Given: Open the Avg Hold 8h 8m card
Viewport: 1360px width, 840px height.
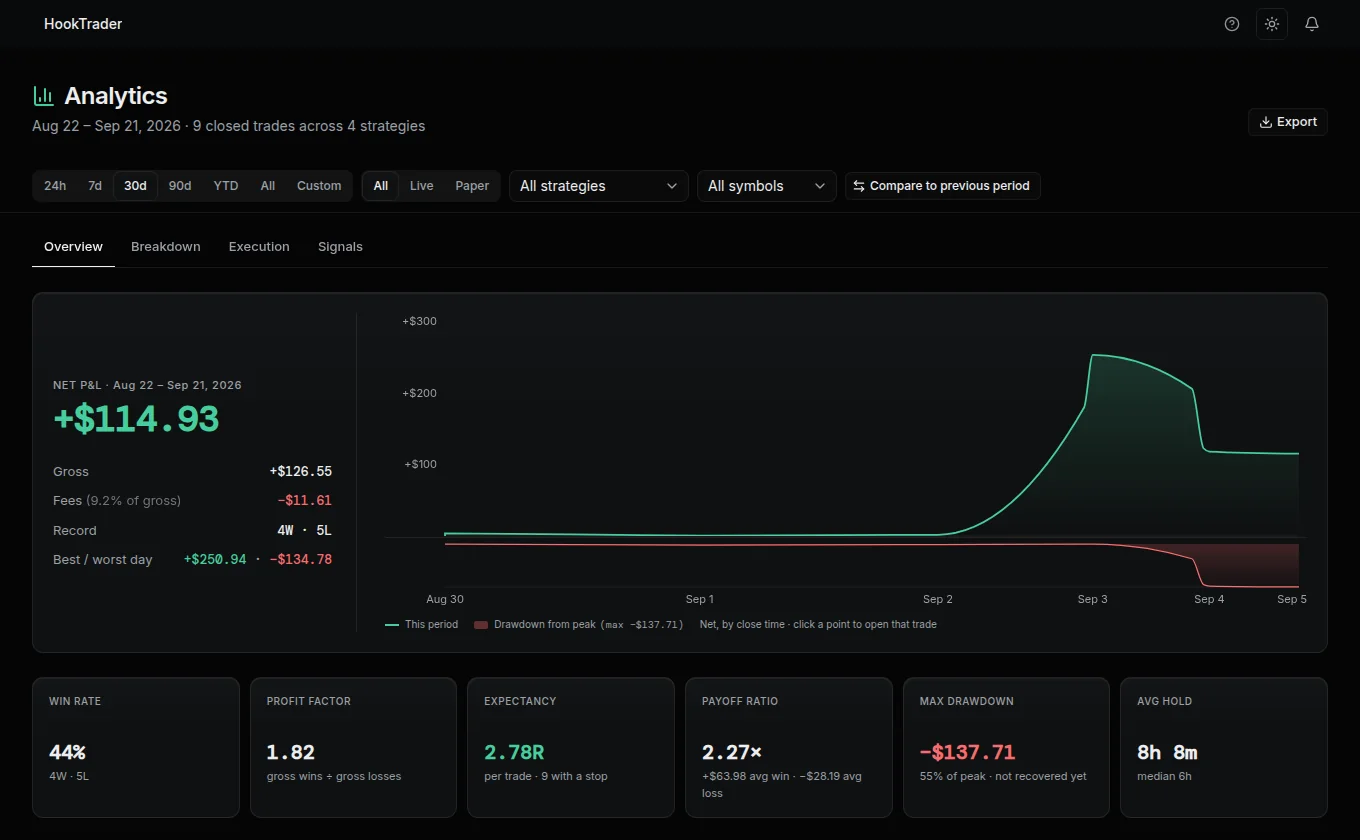Looking at the screenshot, I should (x=1224, y=748).
